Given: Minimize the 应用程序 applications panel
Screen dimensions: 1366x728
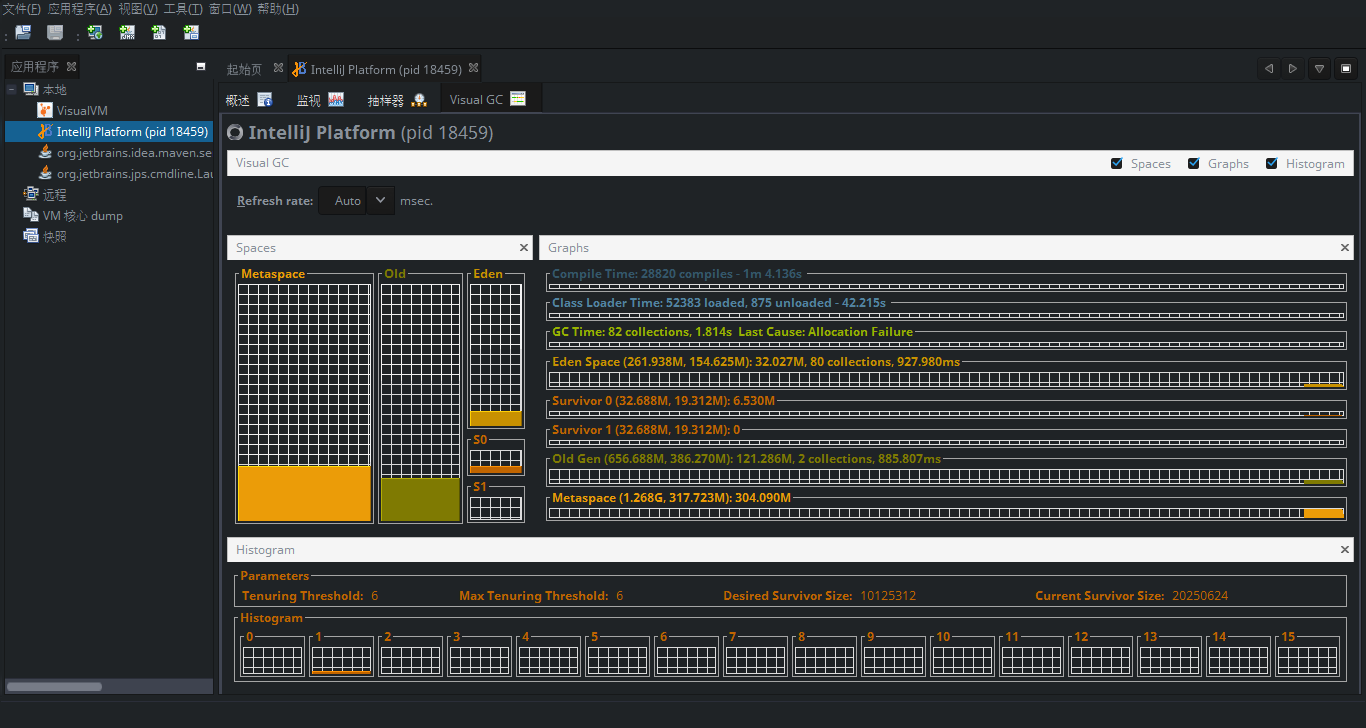Looking at the screenshot, I should 201,67.
